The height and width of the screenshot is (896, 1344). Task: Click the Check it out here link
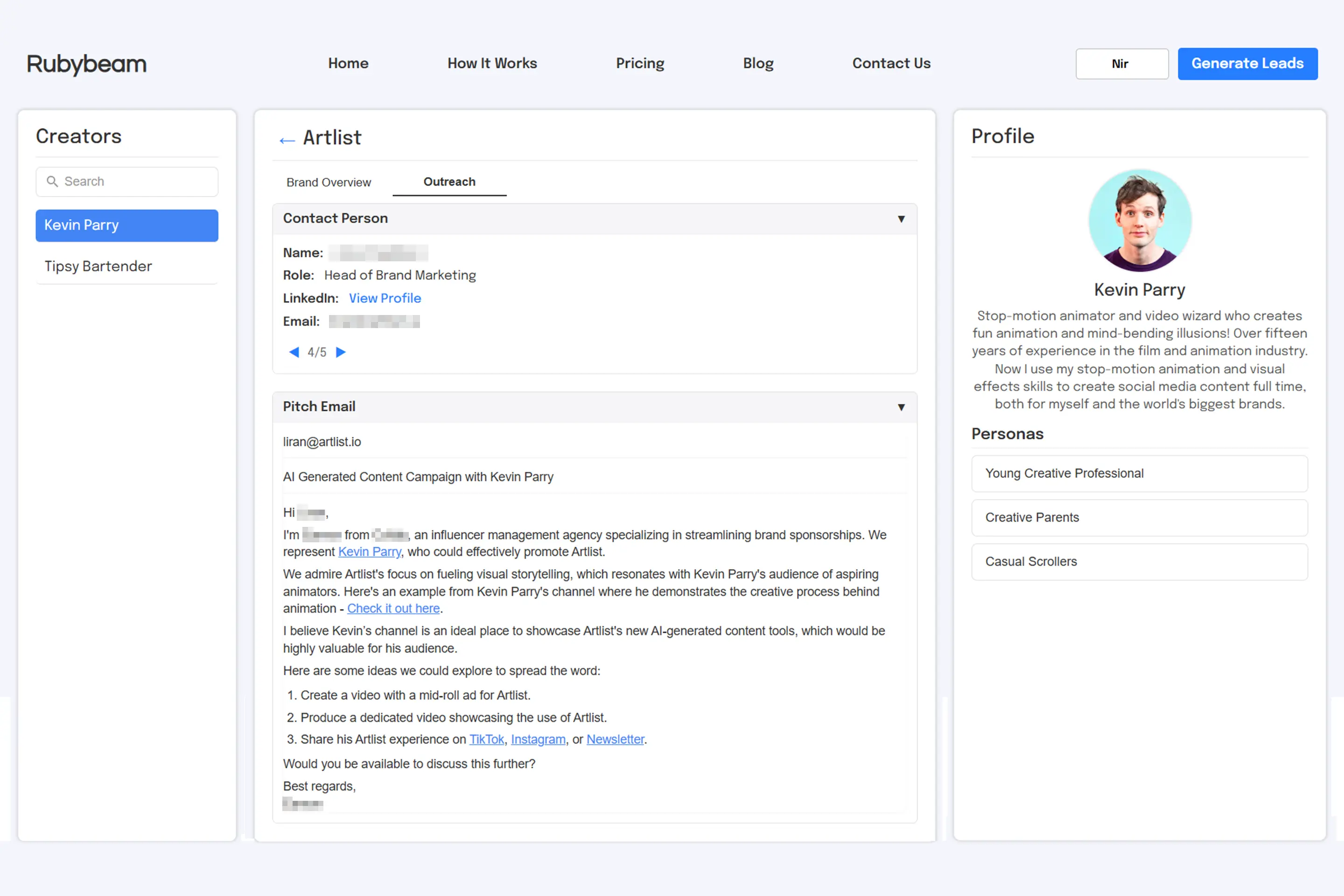pyautogui.click(x=393, y=609)
